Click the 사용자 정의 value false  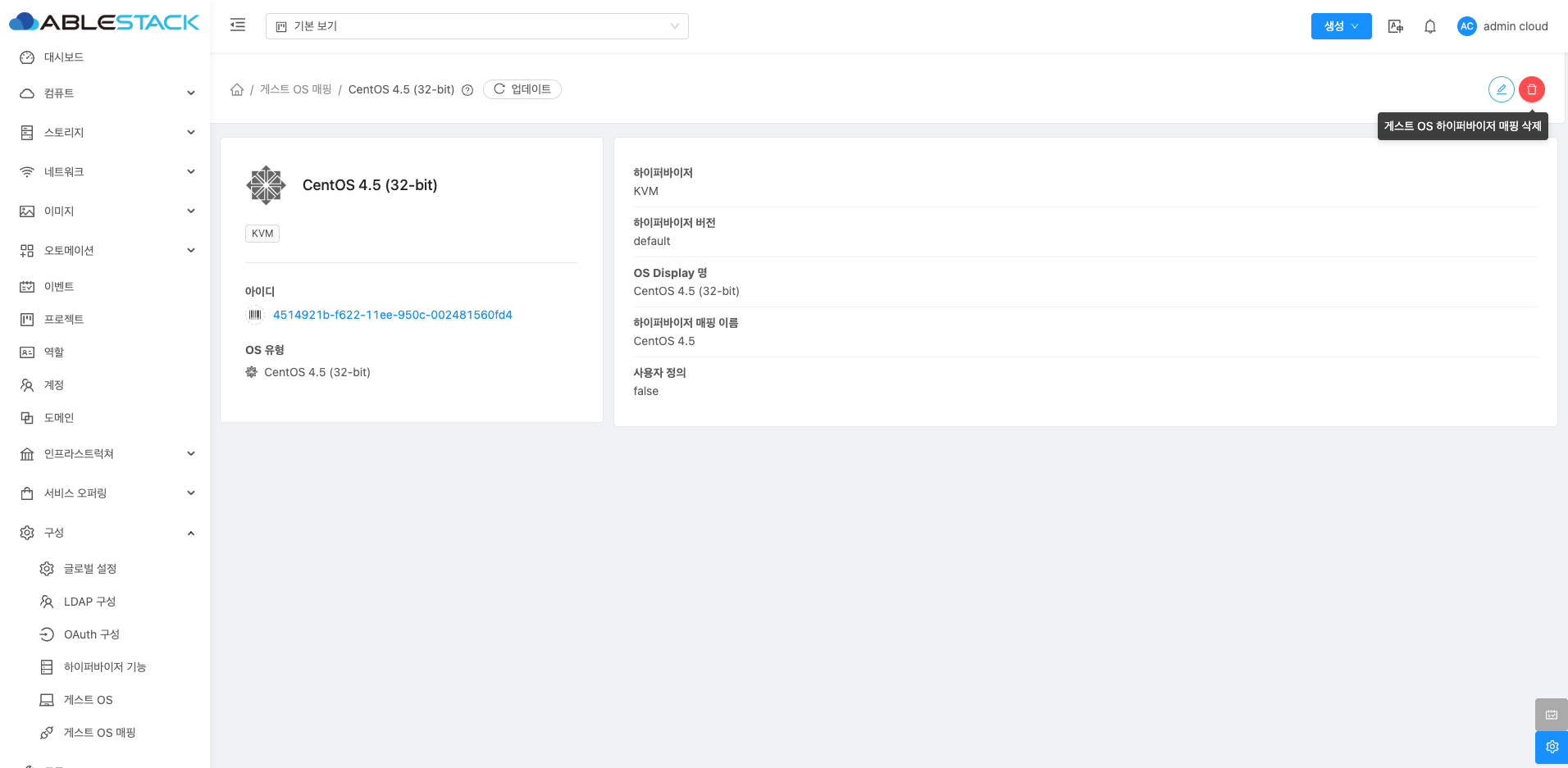click(x=646, y=391)
